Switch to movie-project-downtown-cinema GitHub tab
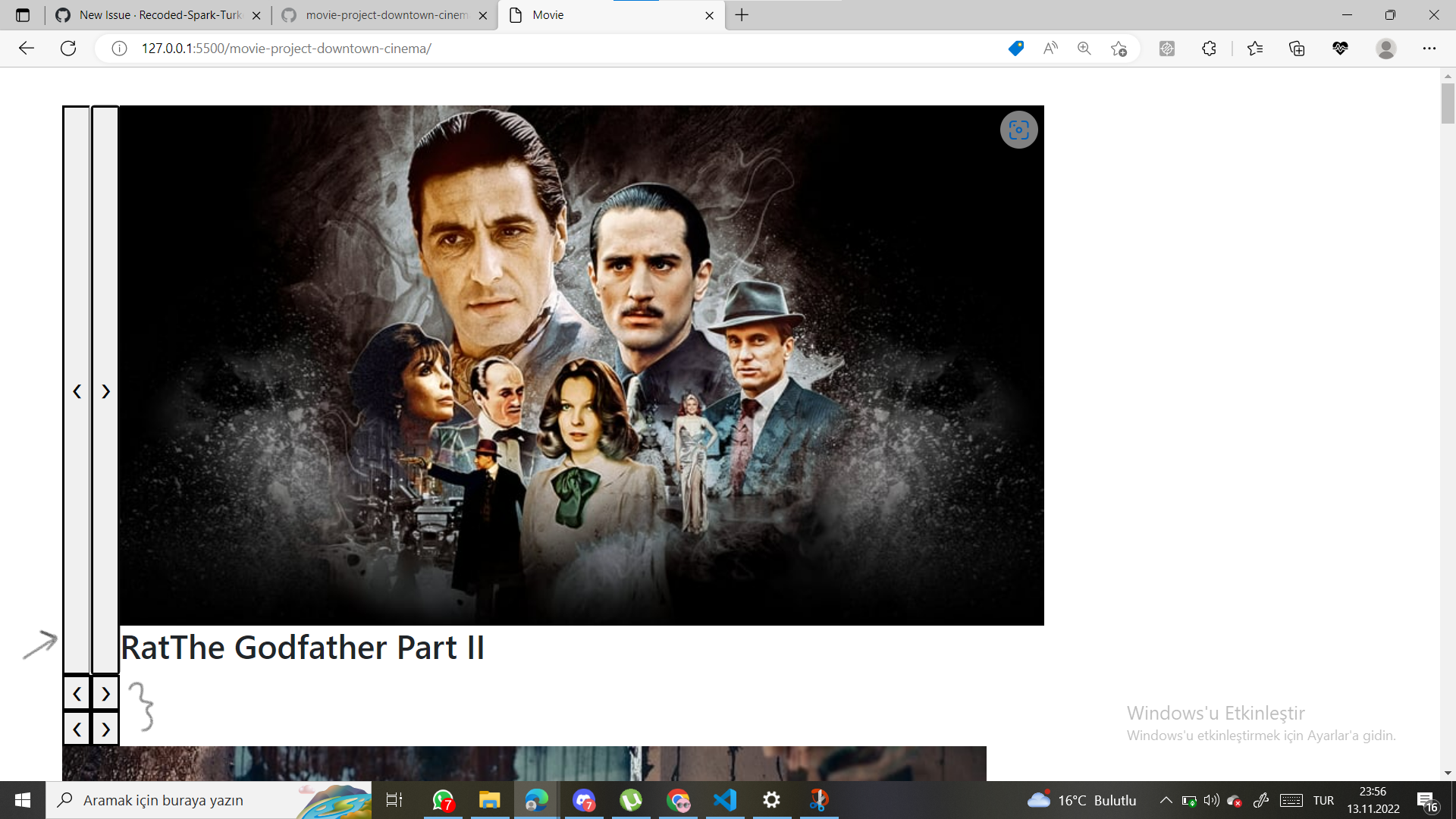Image resolution: width=1456 pixels, height=819 pixels. point(386,15)
